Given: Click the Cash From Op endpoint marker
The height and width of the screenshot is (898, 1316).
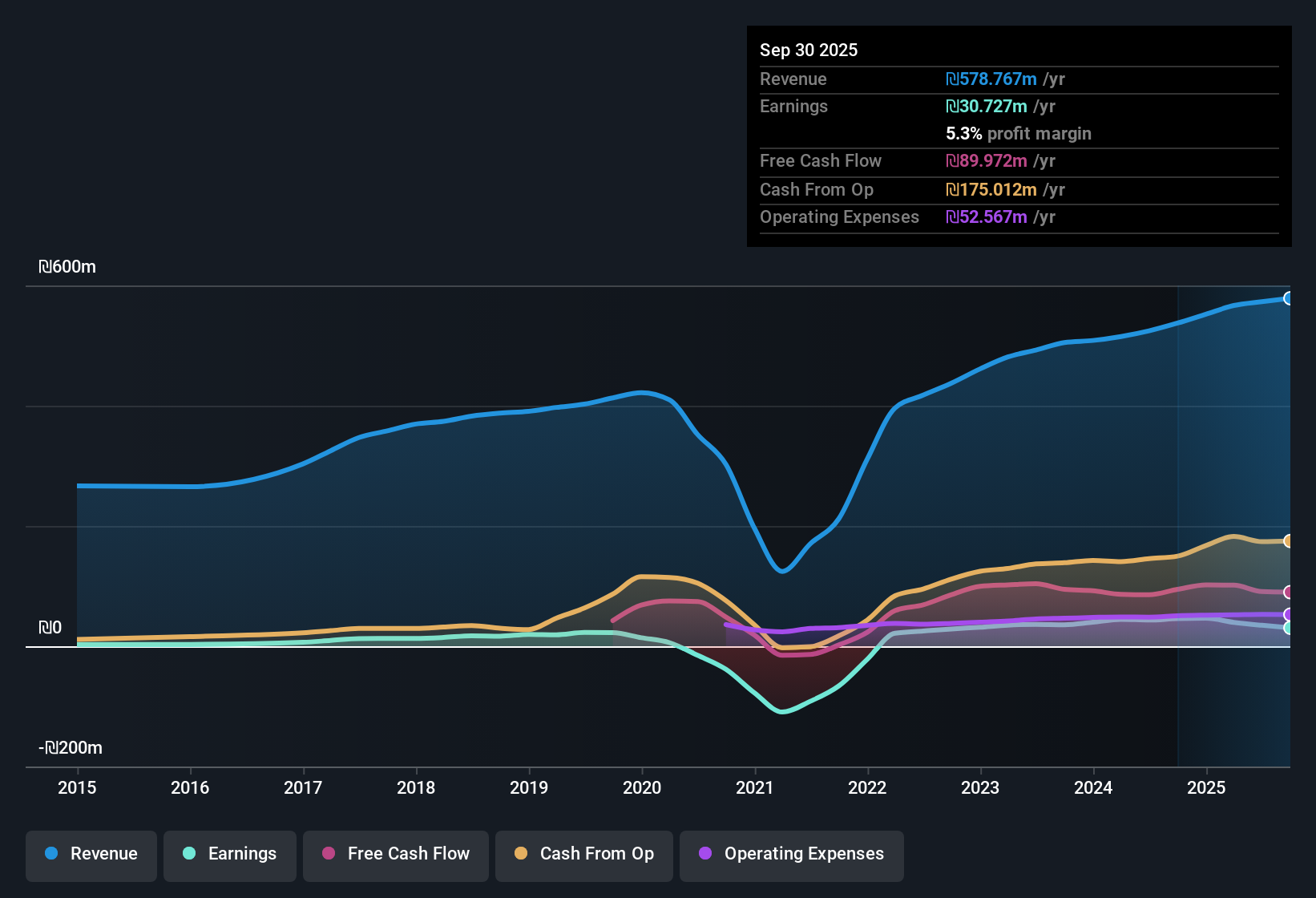Looking at the screenshot, I should pyautogui.click(x=1289, y=540).
